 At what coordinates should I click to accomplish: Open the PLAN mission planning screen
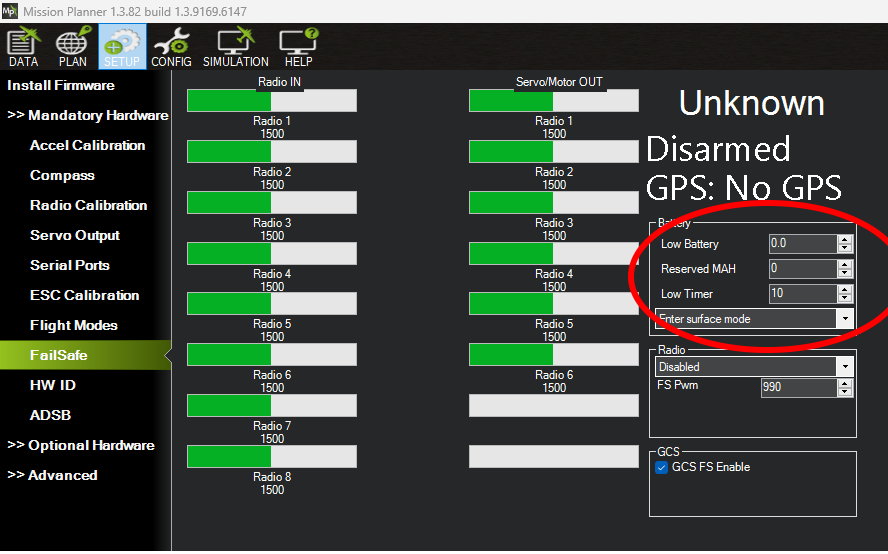72,46
